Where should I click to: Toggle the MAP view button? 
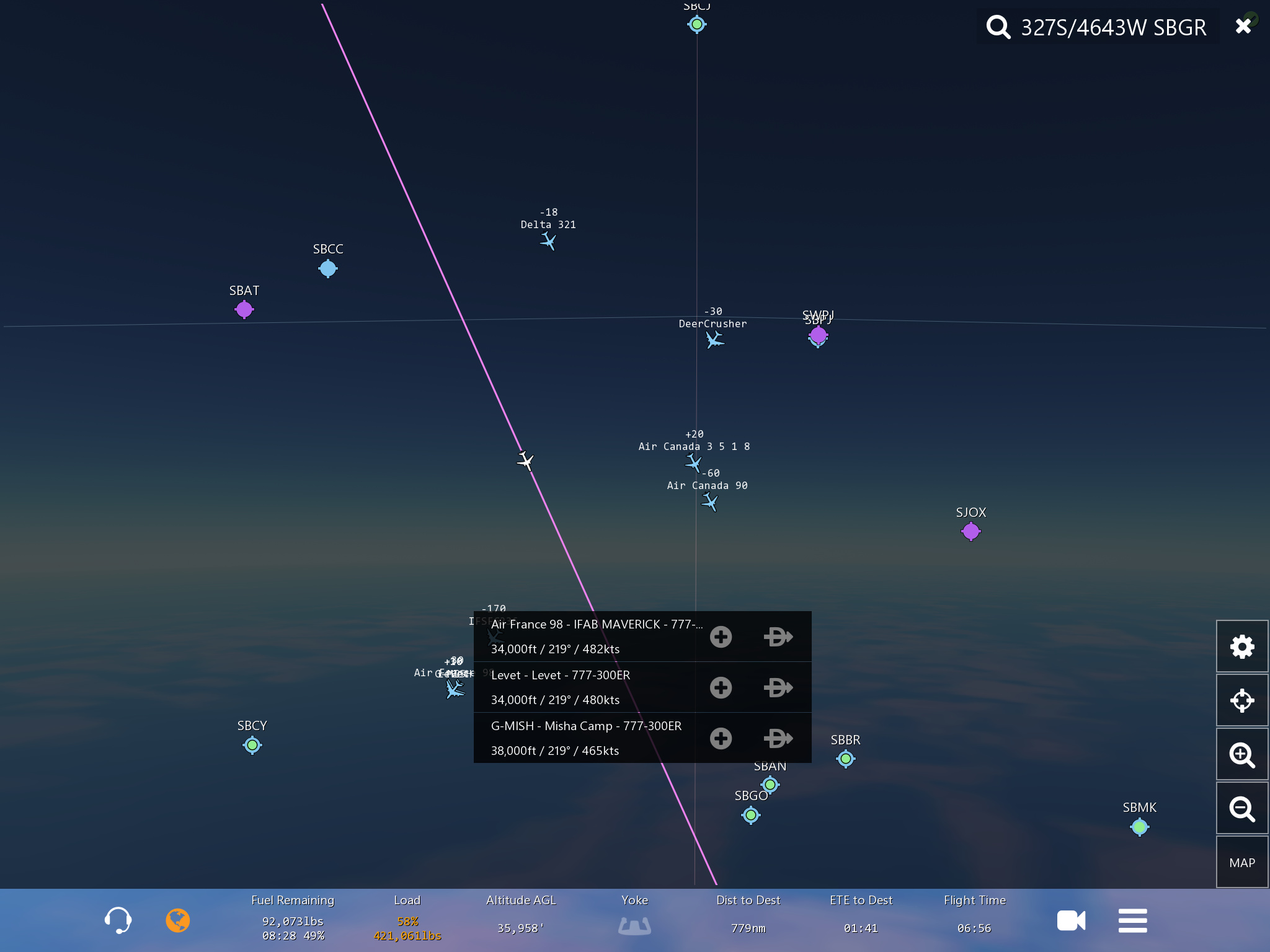(1241, 862)
